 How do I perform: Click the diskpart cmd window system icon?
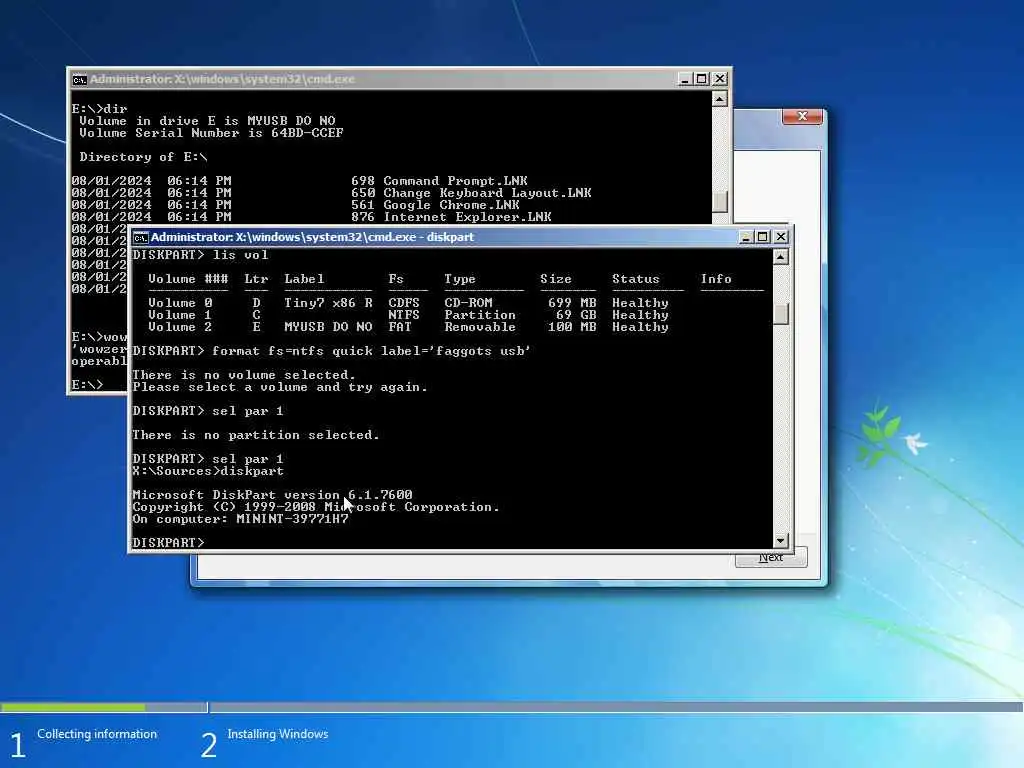click(x=140, y=237)
